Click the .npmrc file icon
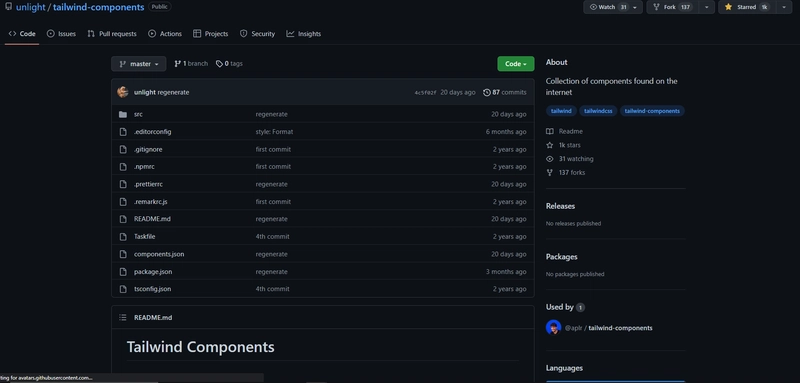The image size is (800, 383). (122, 167)
